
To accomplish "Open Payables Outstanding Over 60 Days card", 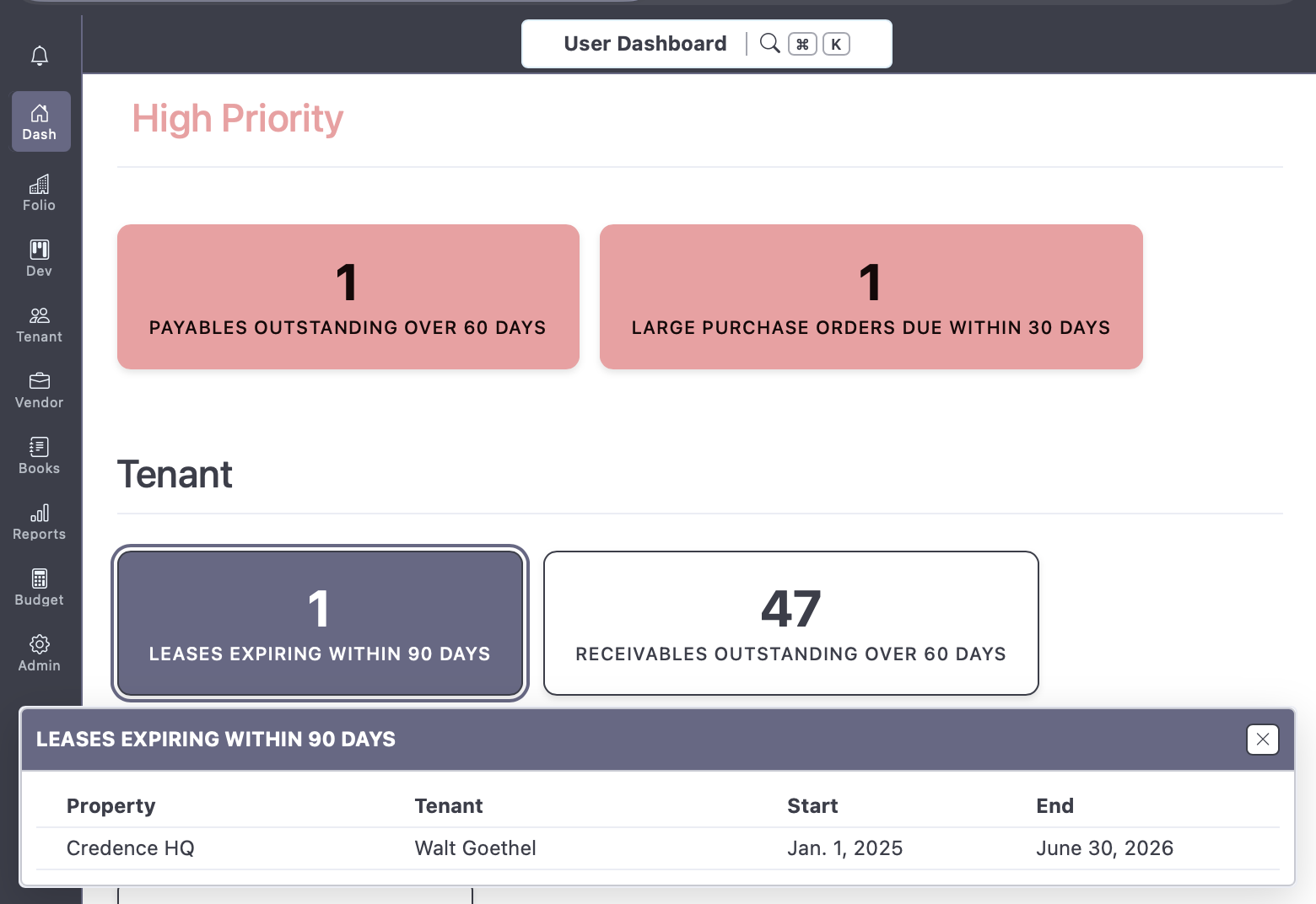I will pyautogui.click(x=348, y=297).
